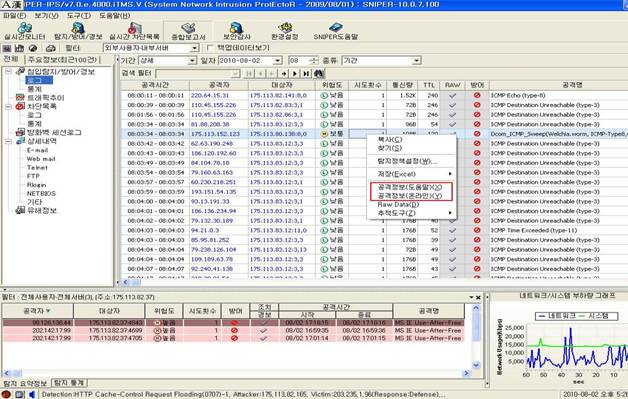
Task: Click the skip-to-last navigation button
Action: 306,74
